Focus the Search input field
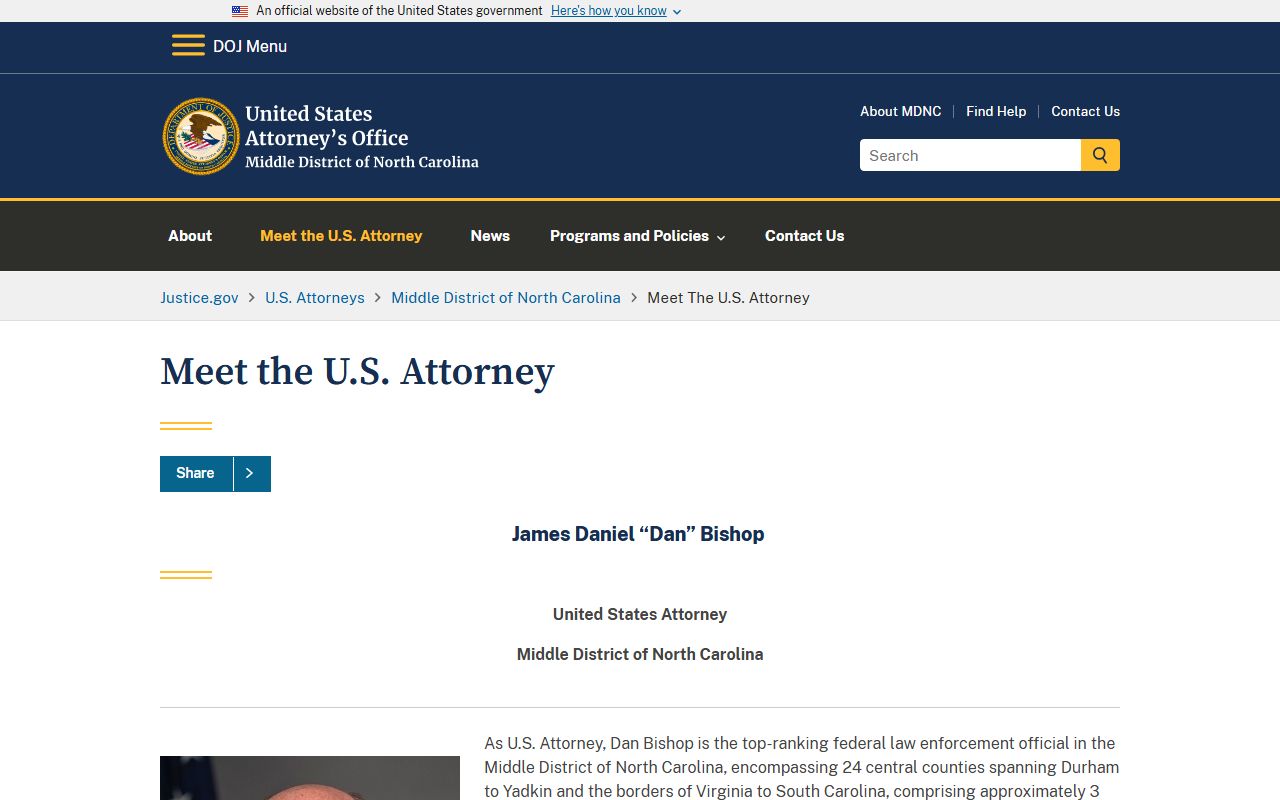 click(x=970, y=155)
